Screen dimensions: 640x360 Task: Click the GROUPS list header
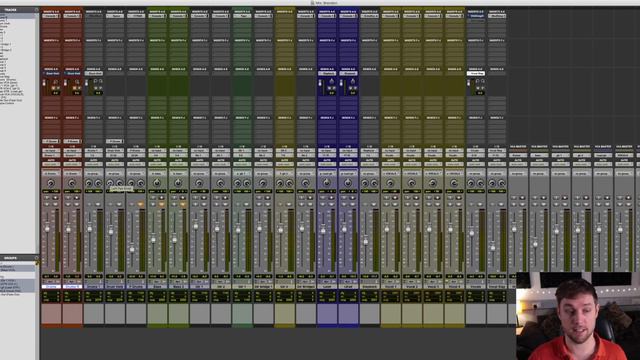[x=10, y=258]
